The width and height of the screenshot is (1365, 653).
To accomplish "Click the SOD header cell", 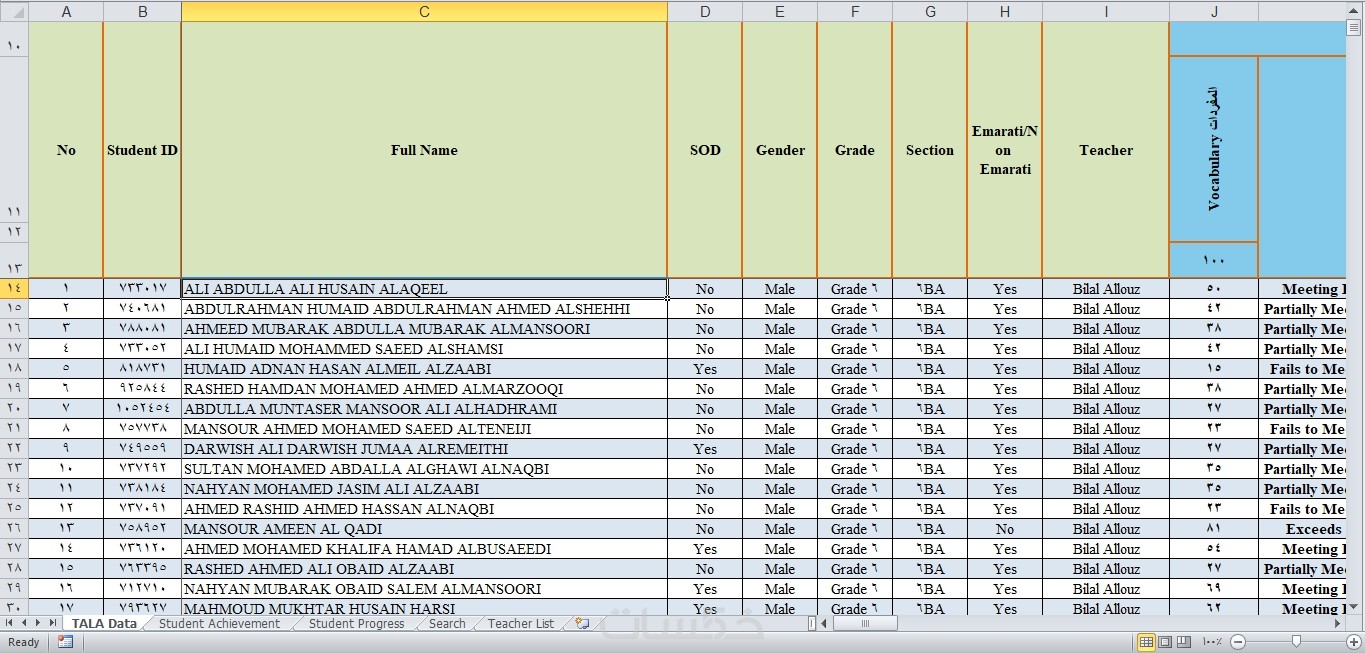I will click(x=705, y=150).
